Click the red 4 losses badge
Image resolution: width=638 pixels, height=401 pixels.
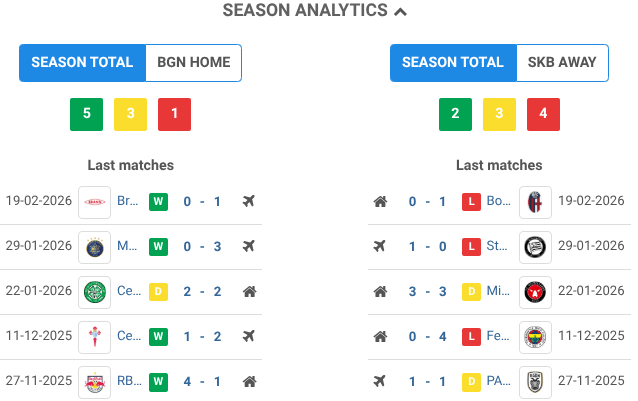[x=543, y=114]
